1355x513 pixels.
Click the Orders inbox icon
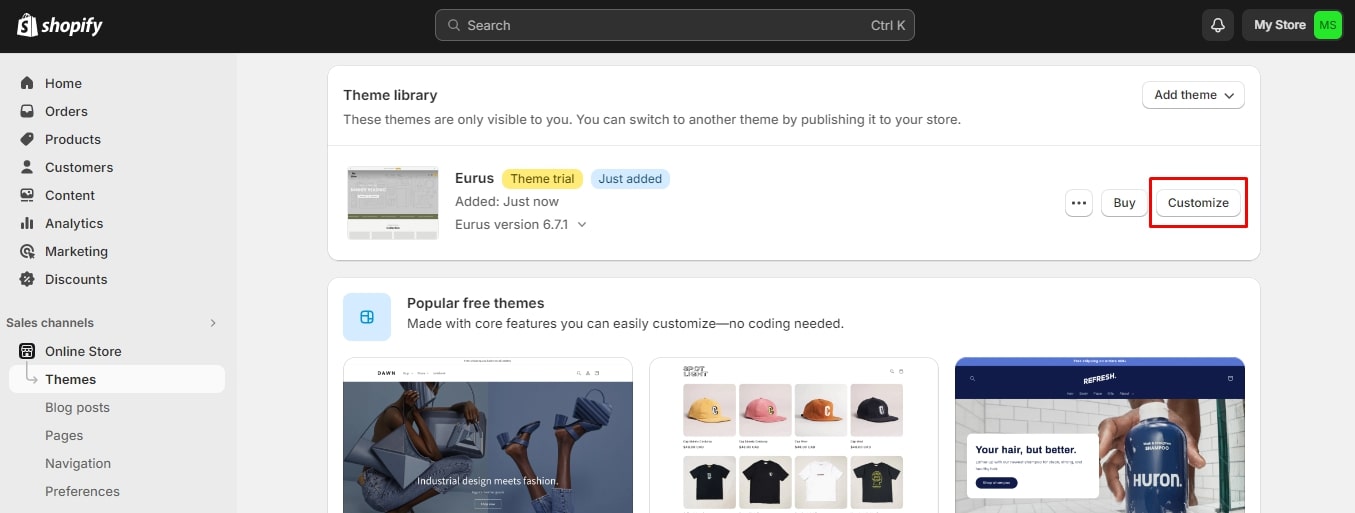[27, 111]
